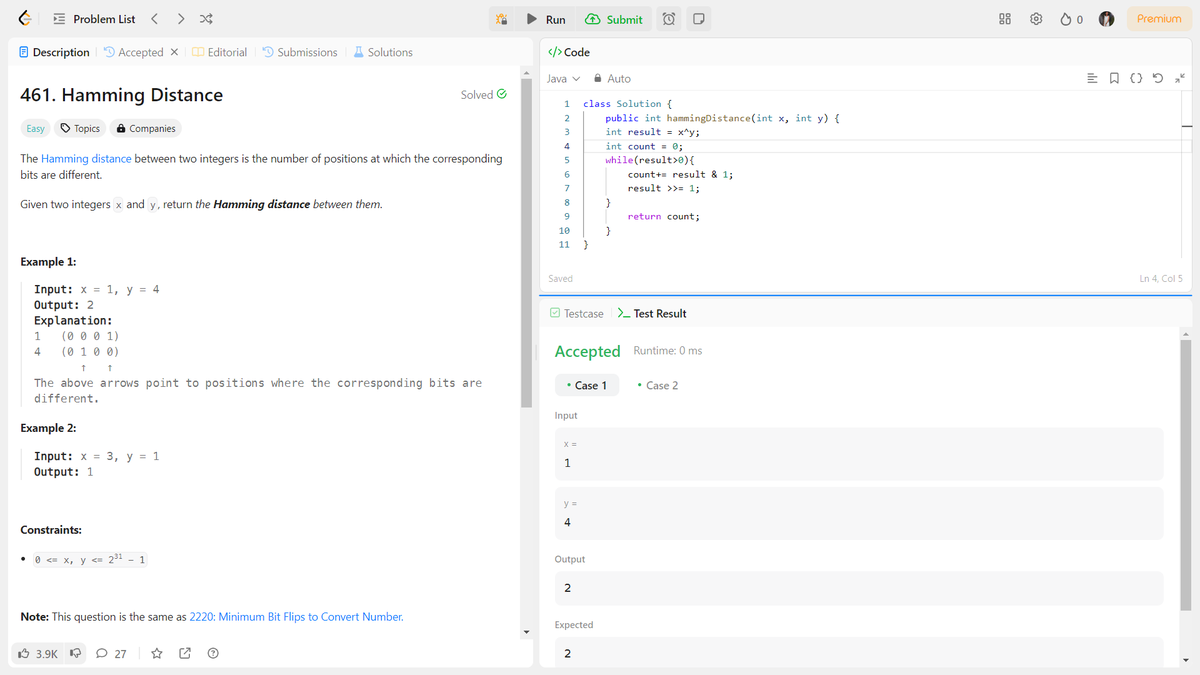This screenshot has height=675, width=1200.
Task: Click the code line 'int count = 0;'
Action: pyautogui.click(x=644, y=146)
